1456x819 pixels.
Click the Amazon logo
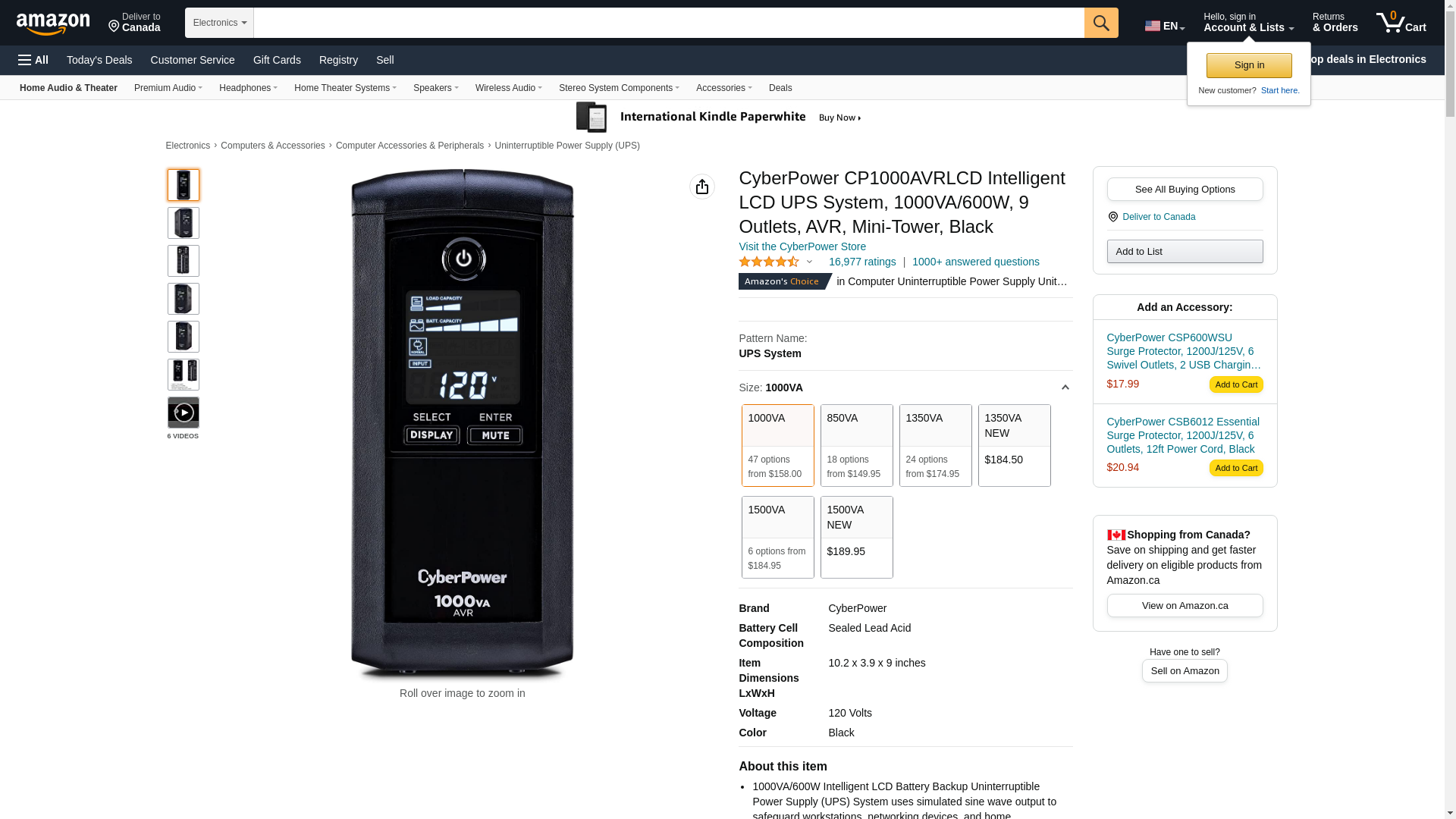click(53, 24)
